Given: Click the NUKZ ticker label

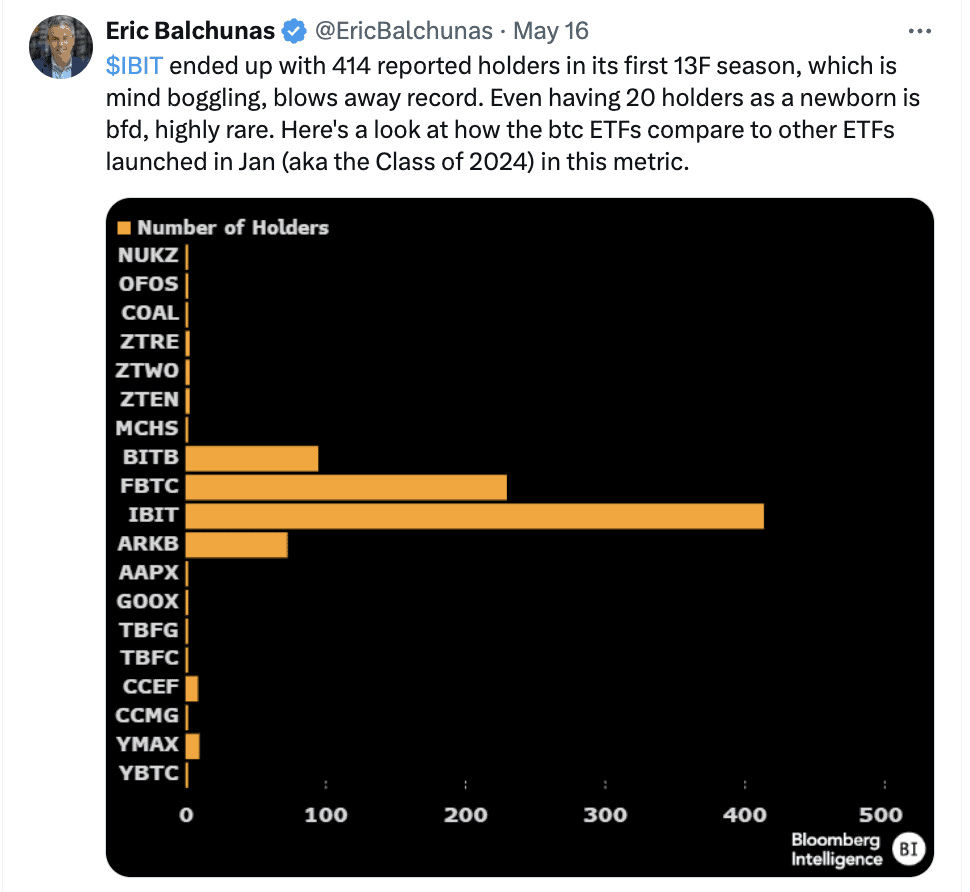Looking at the screenshot, I should [148, 255].
